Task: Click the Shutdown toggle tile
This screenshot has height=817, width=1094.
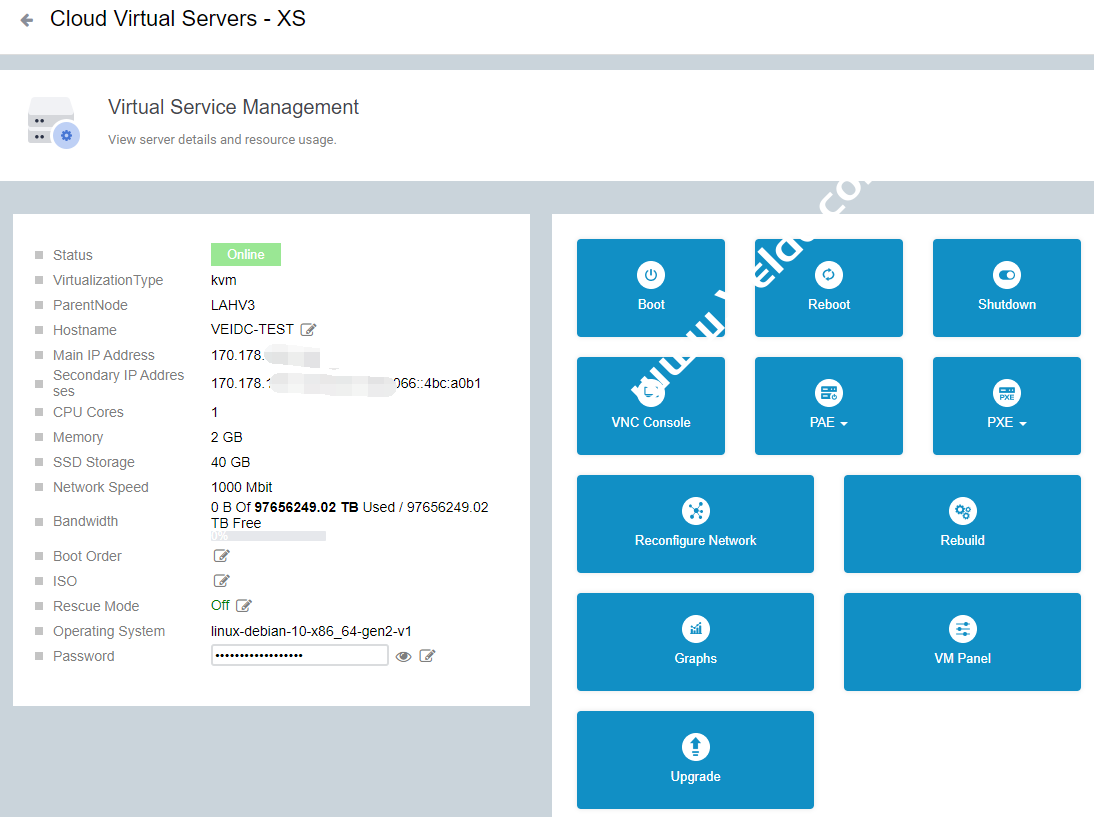Action: 1006,288
